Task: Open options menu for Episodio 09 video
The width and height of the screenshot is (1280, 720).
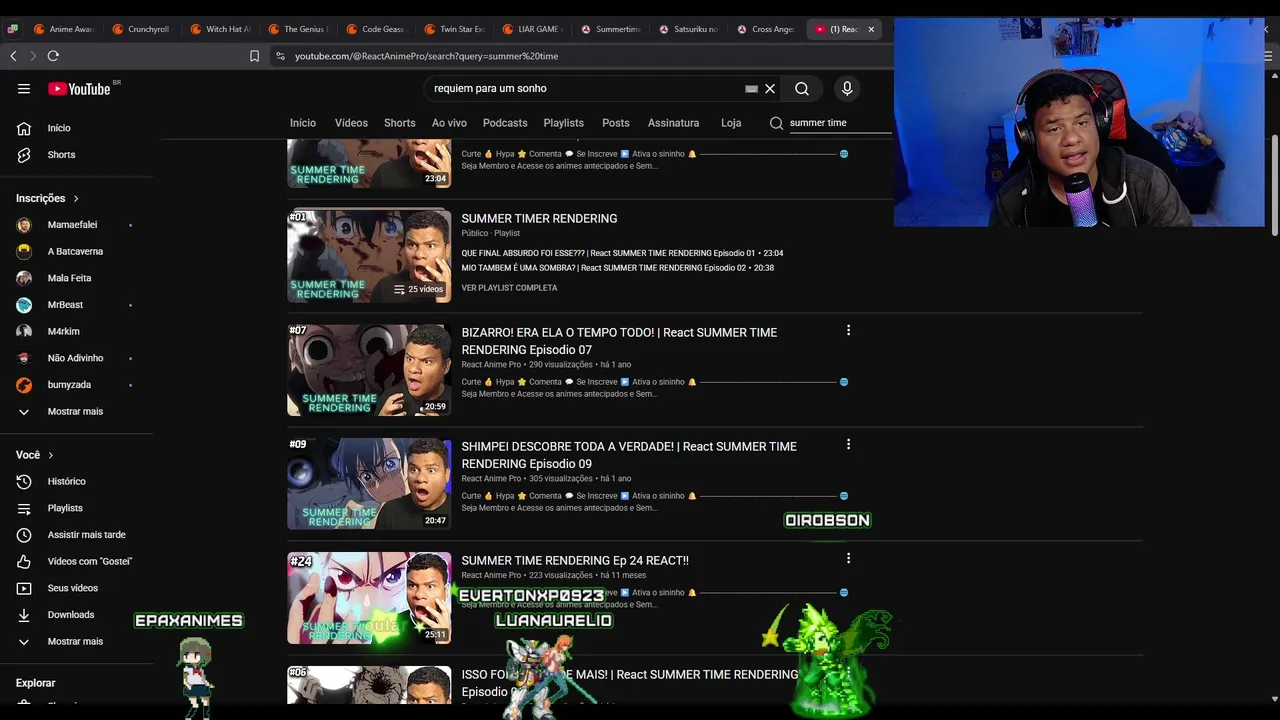Action: click(x=848, y=444)
